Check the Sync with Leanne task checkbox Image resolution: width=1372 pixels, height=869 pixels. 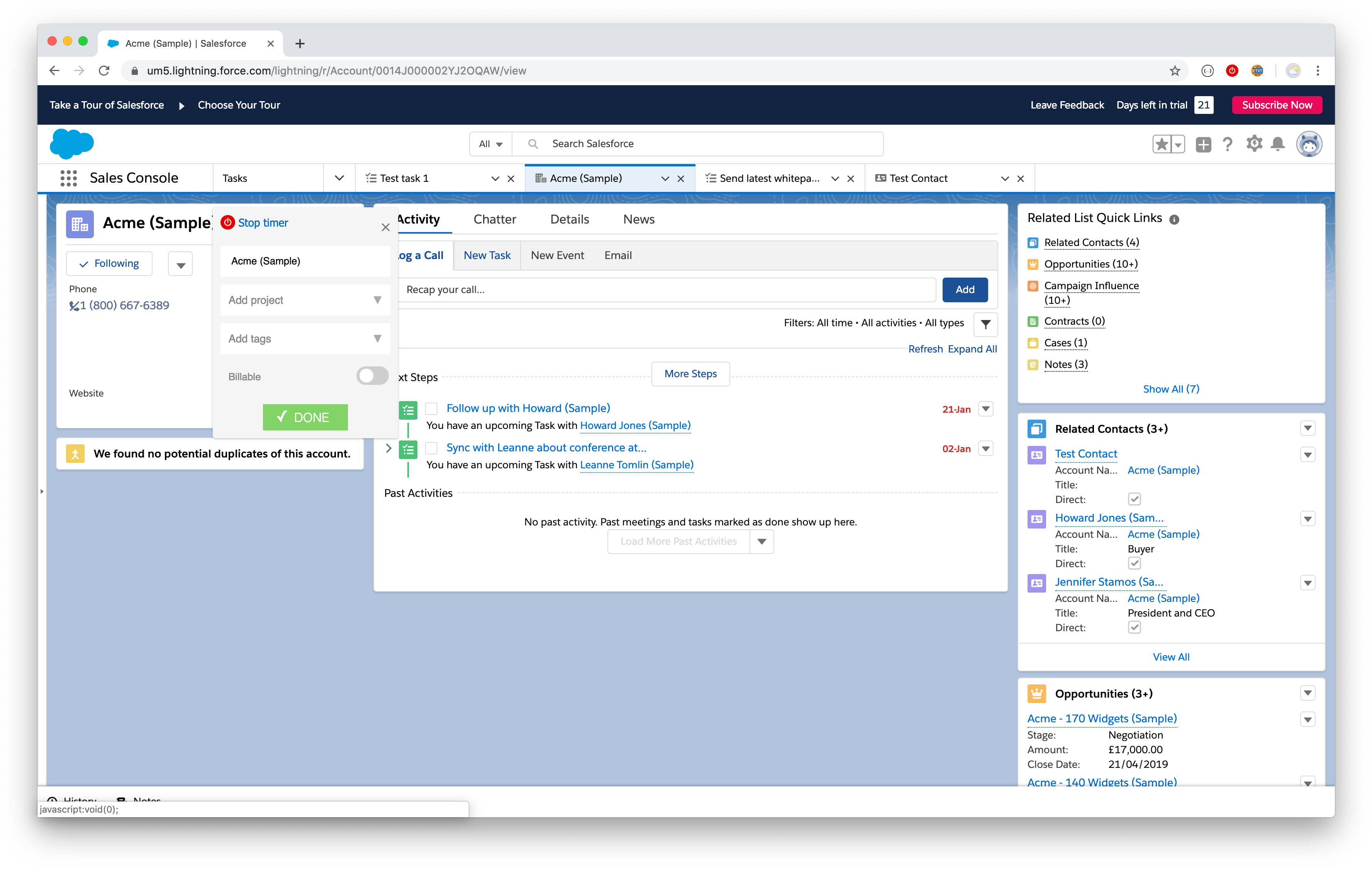[x=432, y=449]
